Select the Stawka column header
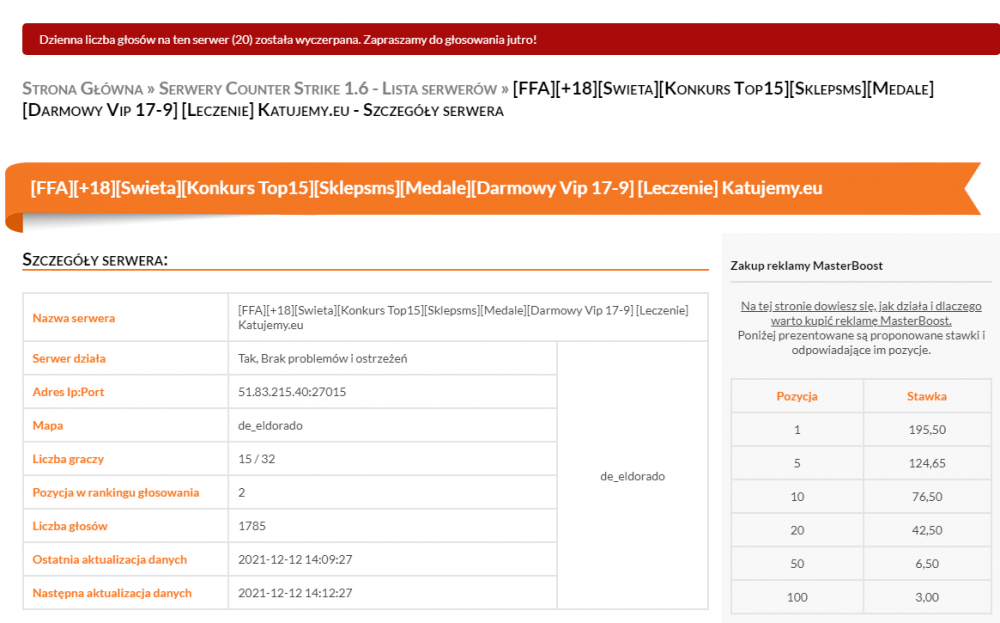The width and height of the screenshot is (1000, 623). [x=927, y=396]
